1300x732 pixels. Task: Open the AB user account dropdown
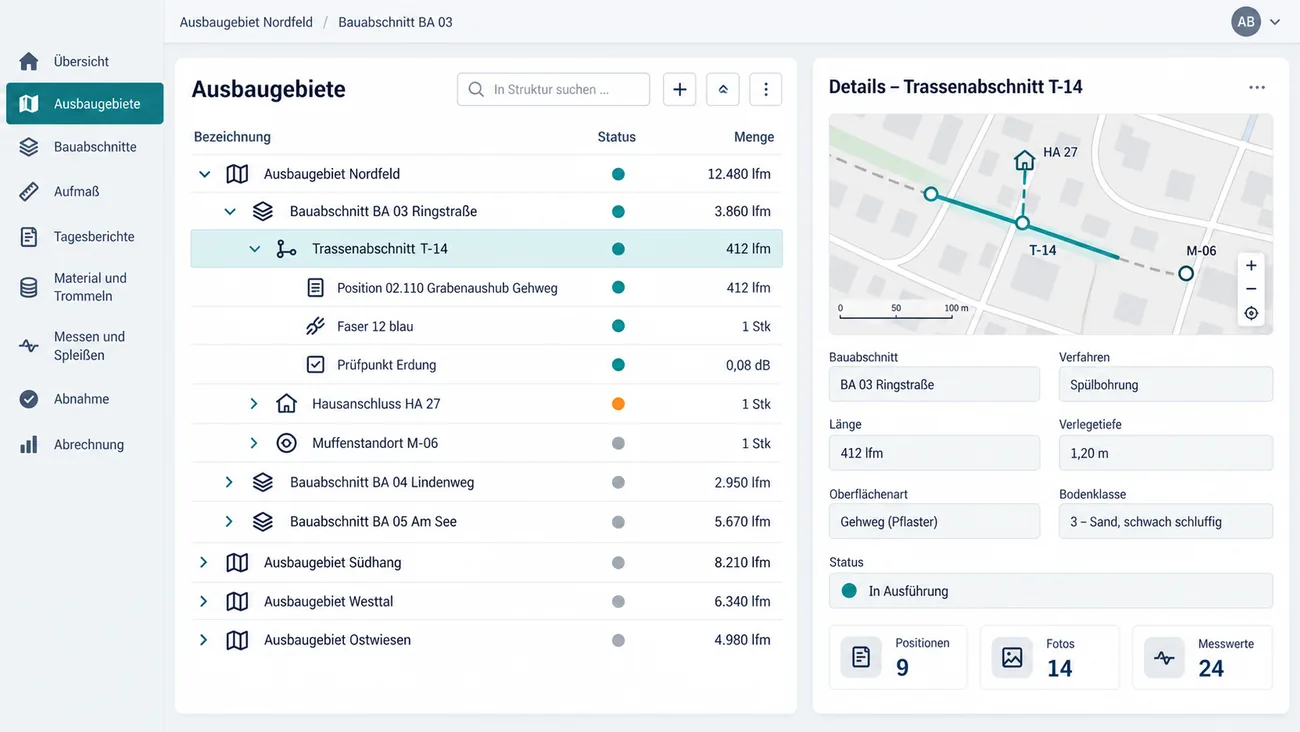[x=1256, y=21]
